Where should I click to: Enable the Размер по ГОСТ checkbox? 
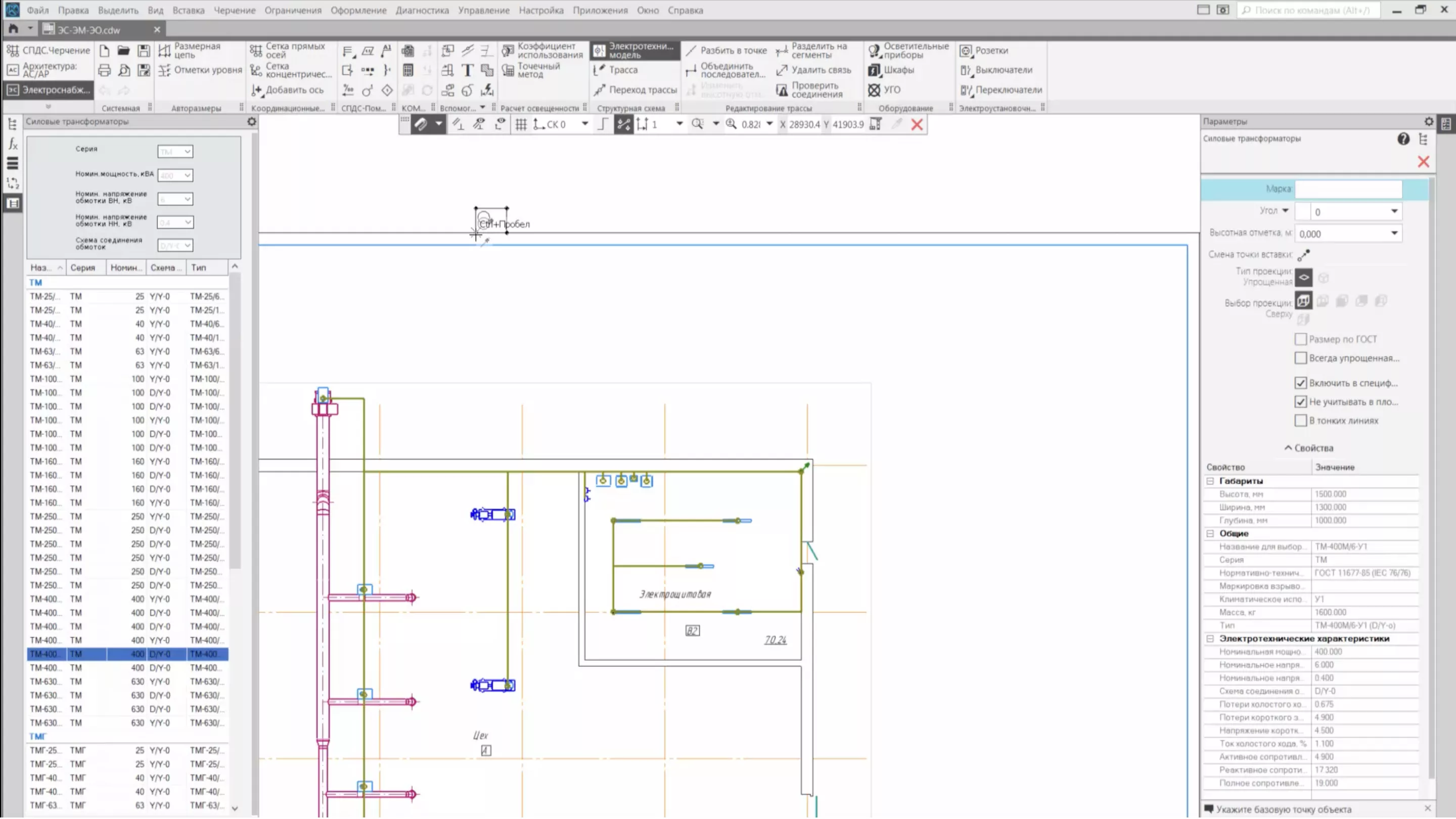pyautogui.click(x=1301, y=339)
